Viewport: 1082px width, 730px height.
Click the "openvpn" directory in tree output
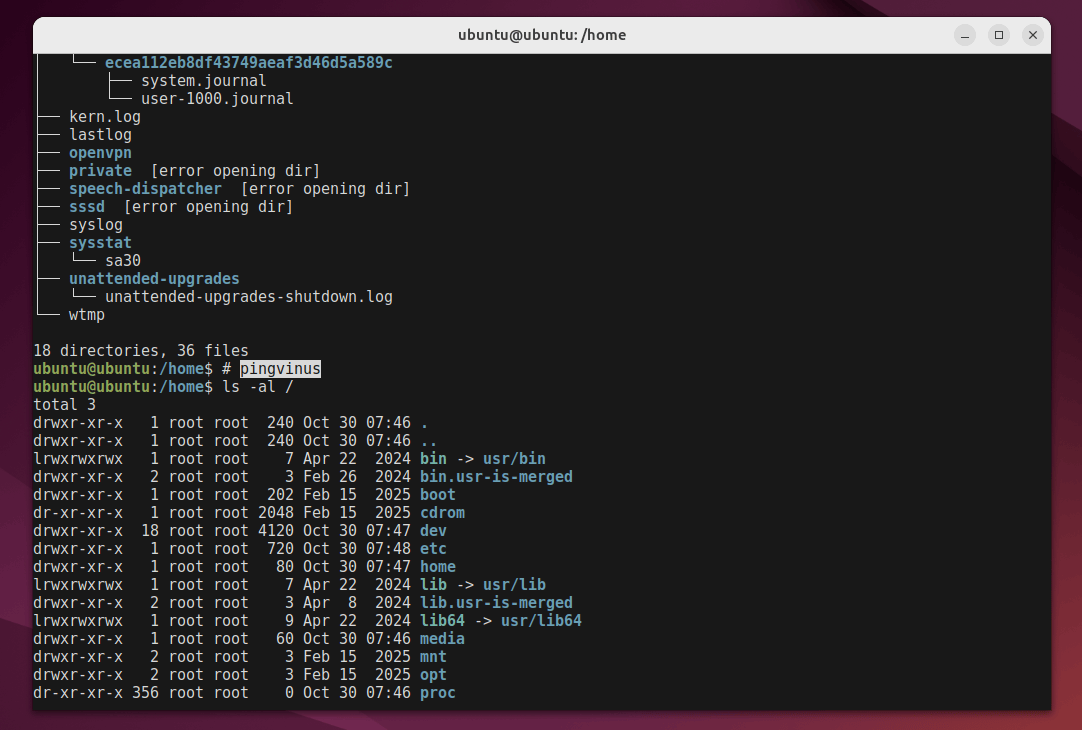(x=100, y=153)
